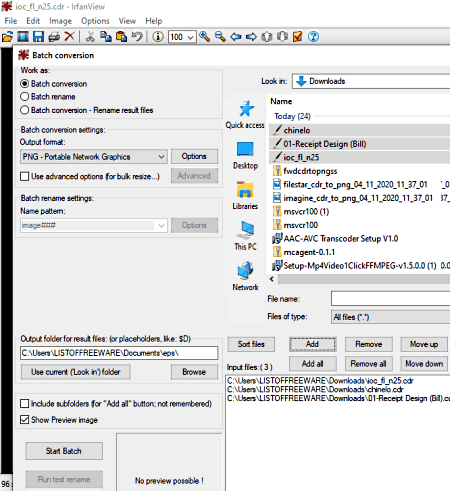Copy image with the copy icon

106,37
